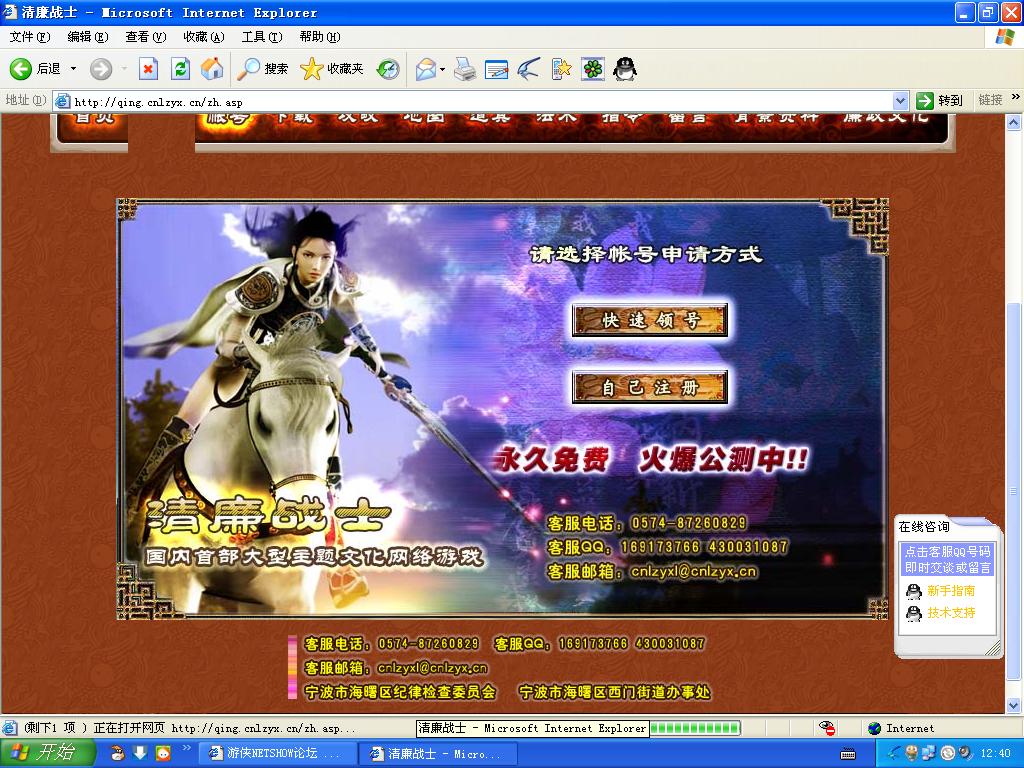Click the Internet zone globe in status bar
1024x768 pixels.
pyautogui.click(x=874, y=728)
